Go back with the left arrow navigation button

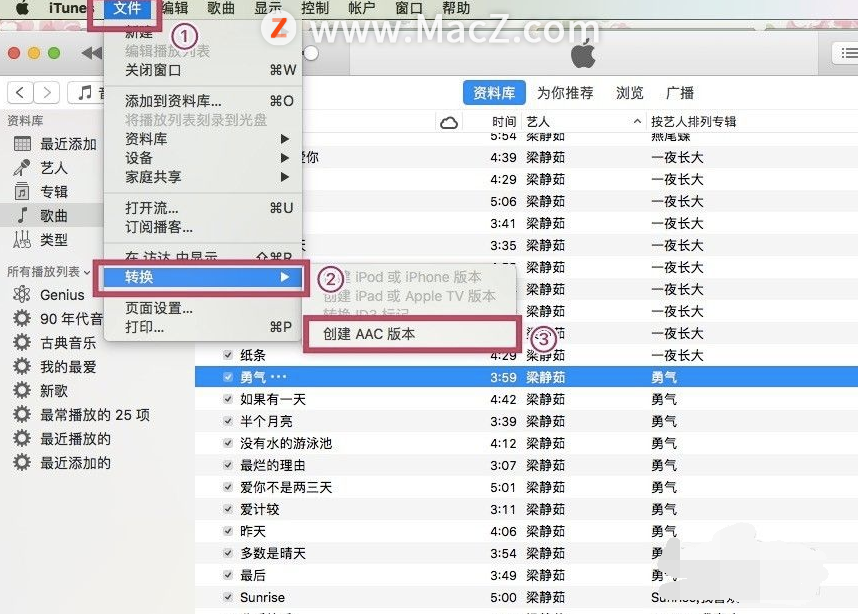pos(20,92)
